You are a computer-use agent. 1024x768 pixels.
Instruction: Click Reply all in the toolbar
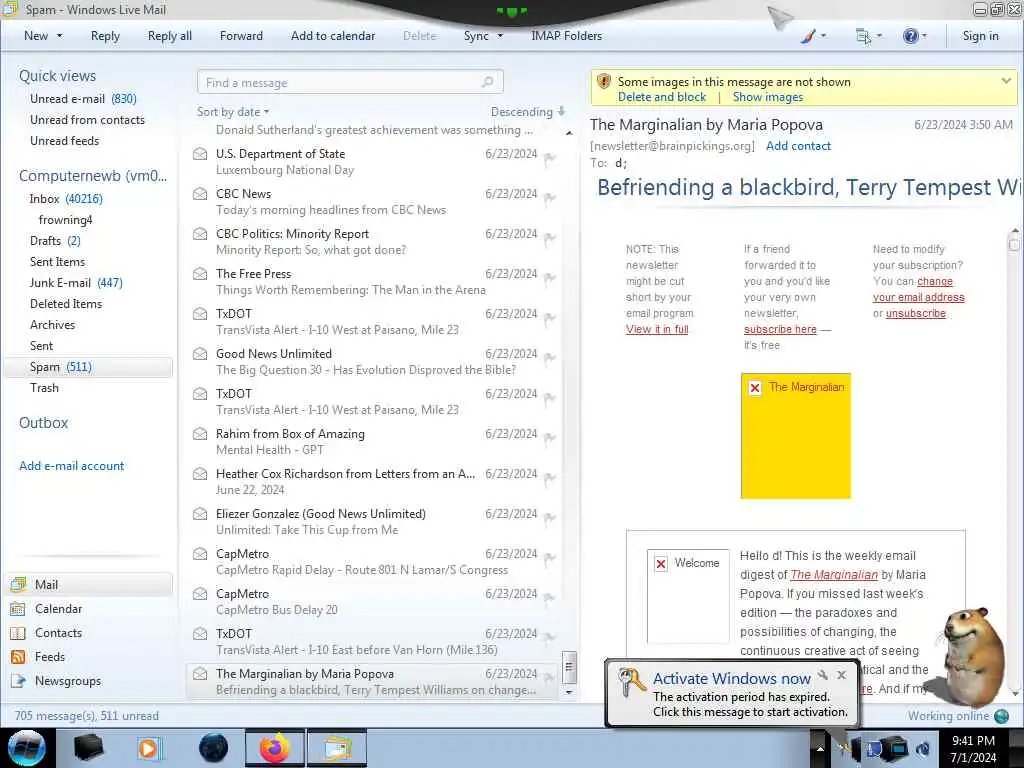pyautogui.click(x=170, y=36)
